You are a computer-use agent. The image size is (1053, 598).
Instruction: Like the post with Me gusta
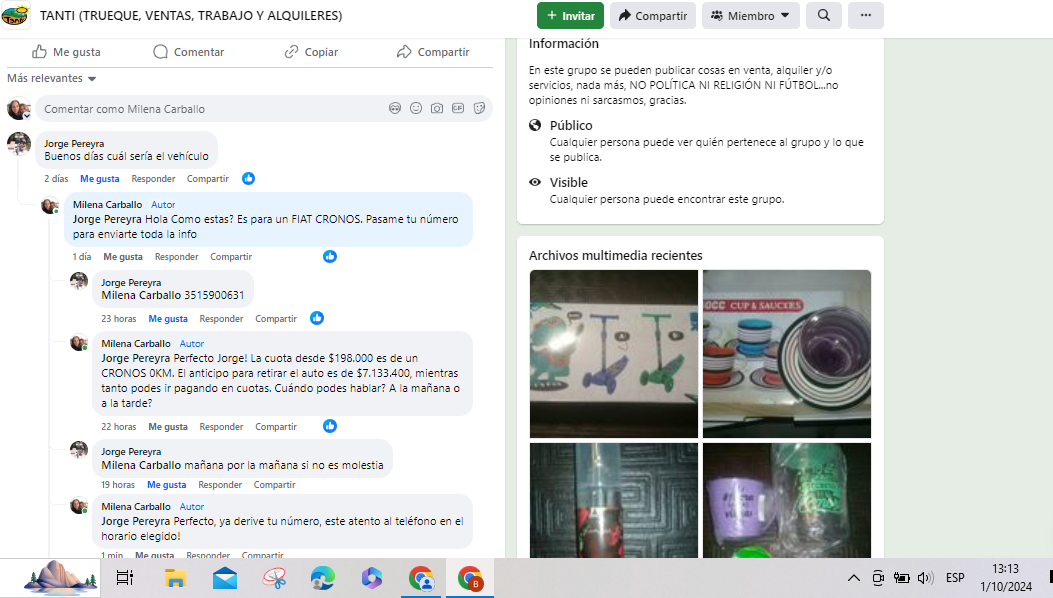pos(66,52)
